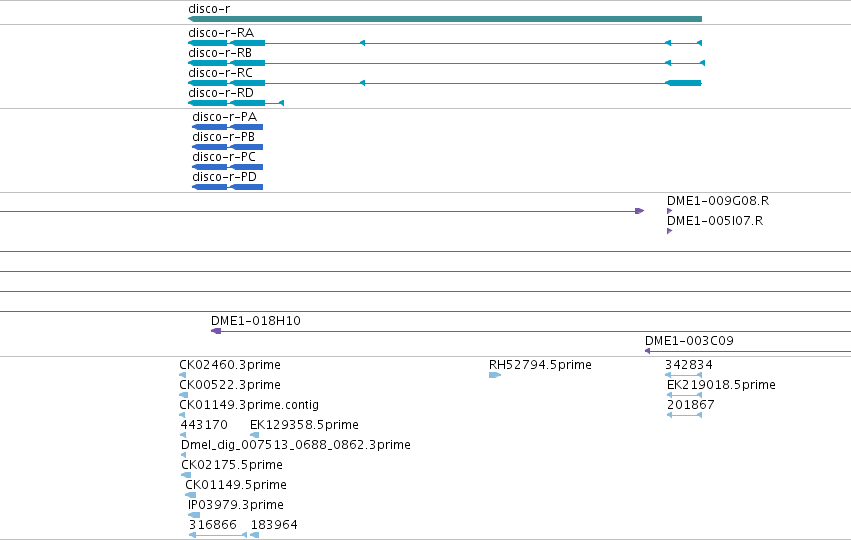Screen dimensions: 851x540
Task: Click the disco-r-PA protein bar
Action: click(x=227, y=127)
